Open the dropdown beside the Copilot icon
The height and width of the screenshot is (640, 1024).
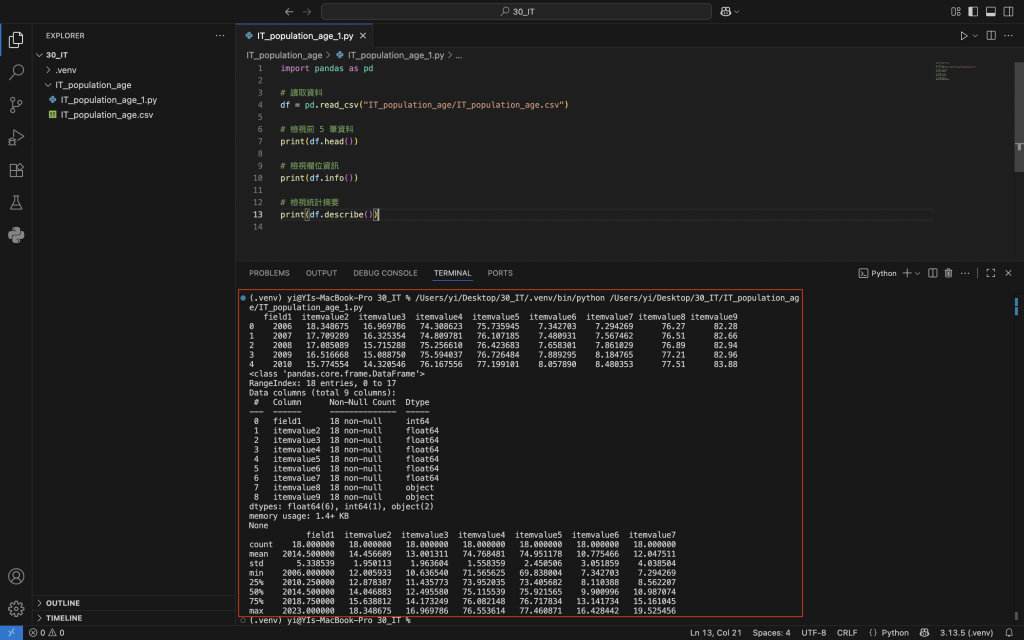click(x=737, y=12)
